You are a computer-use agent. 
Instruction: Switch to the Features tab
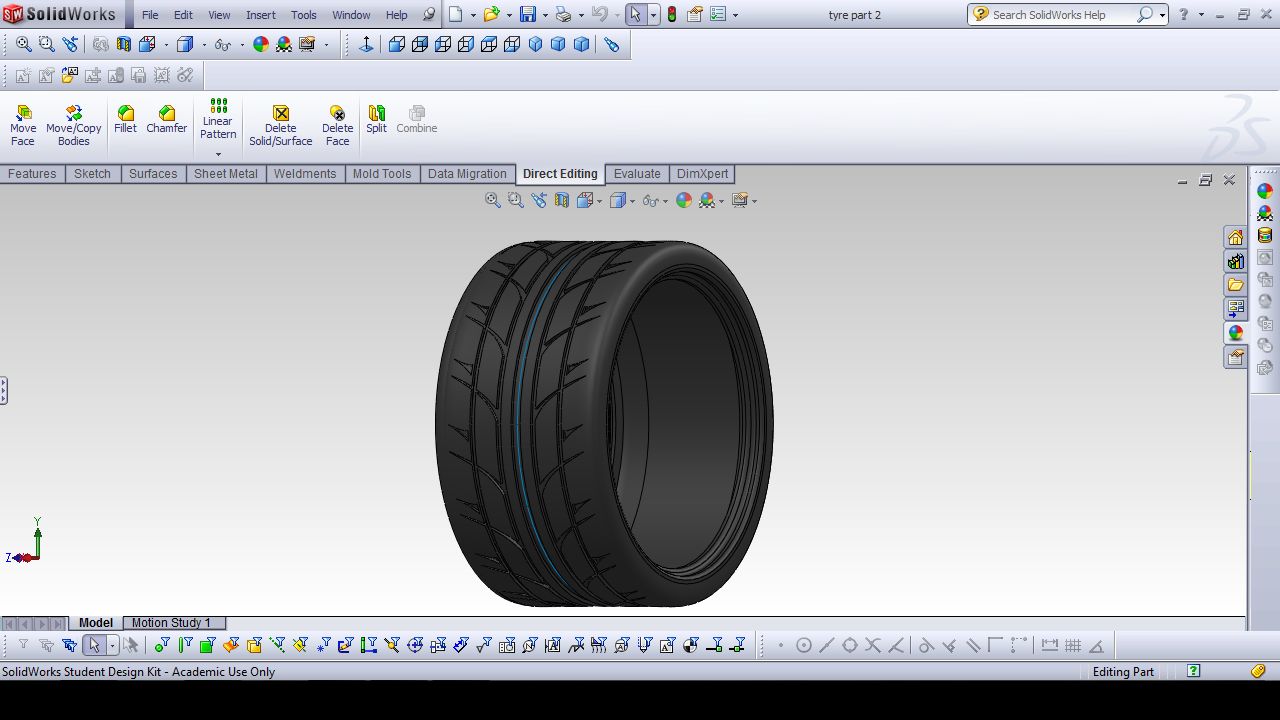click(32, 174)
